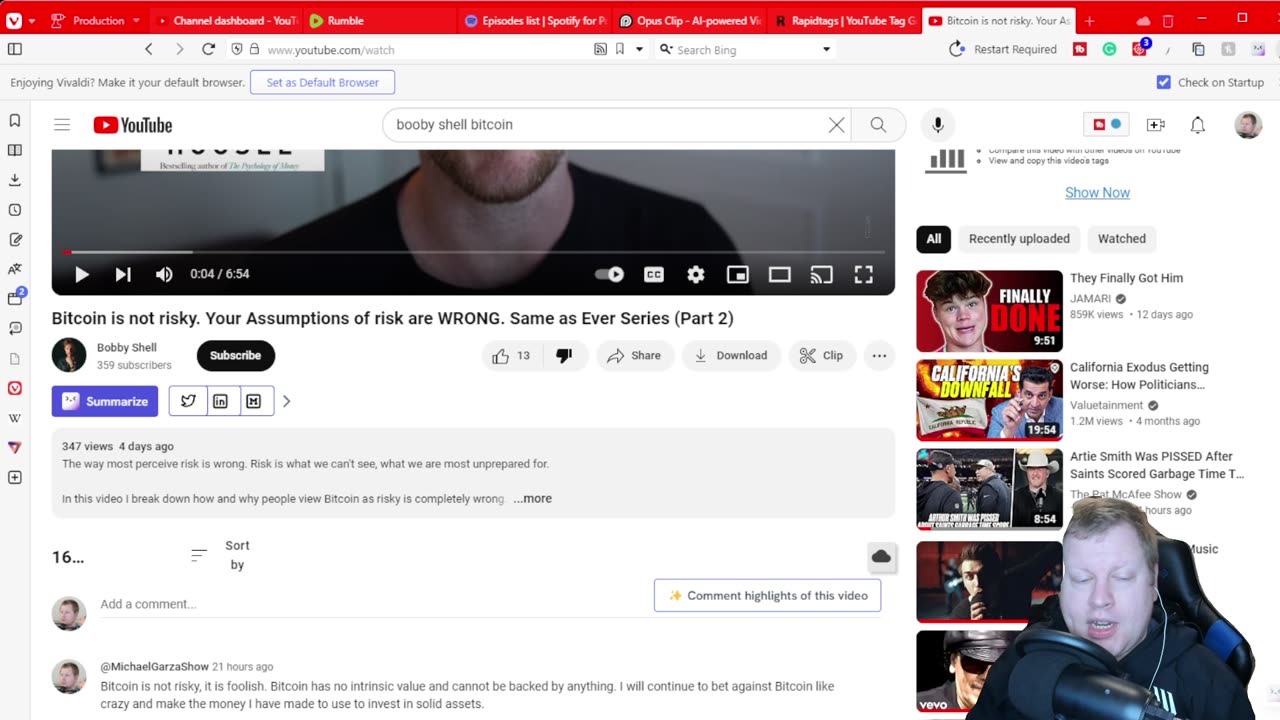Focus the Search Bing field
The image size is (1280, 720).
tap(745, 49)
